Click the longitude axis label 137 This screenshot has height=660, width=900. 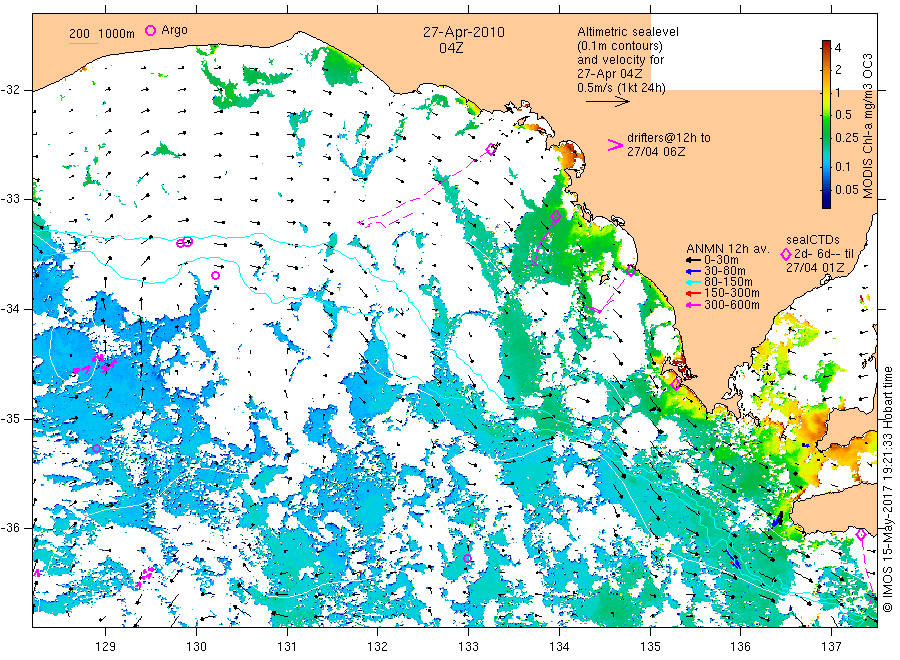[x=831, y=647]
